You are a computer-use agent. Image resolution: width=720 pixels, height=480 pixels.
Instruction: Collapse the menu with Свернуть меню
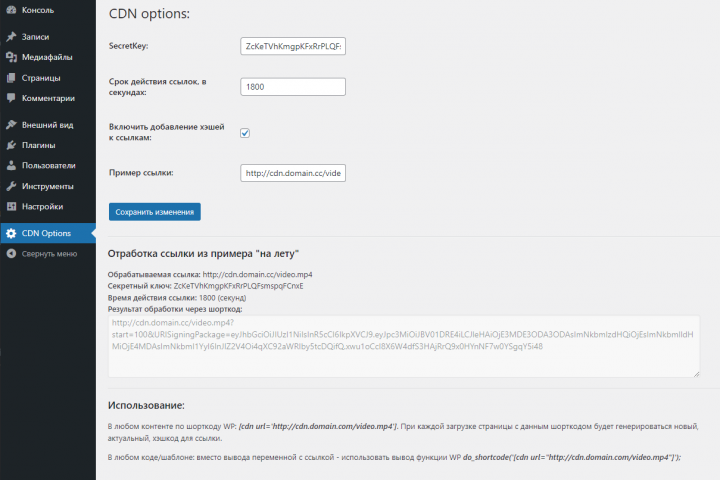click(x=48, y=254)
